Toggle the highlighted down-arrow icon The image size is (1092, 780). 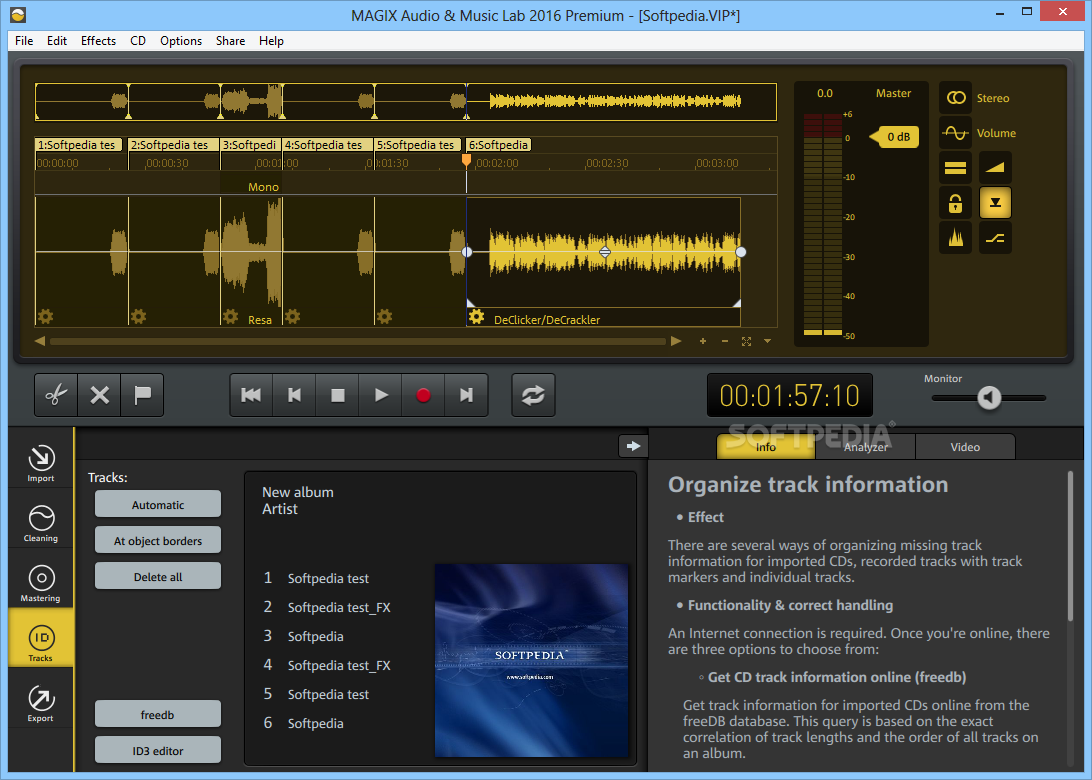tap(995, 203)
